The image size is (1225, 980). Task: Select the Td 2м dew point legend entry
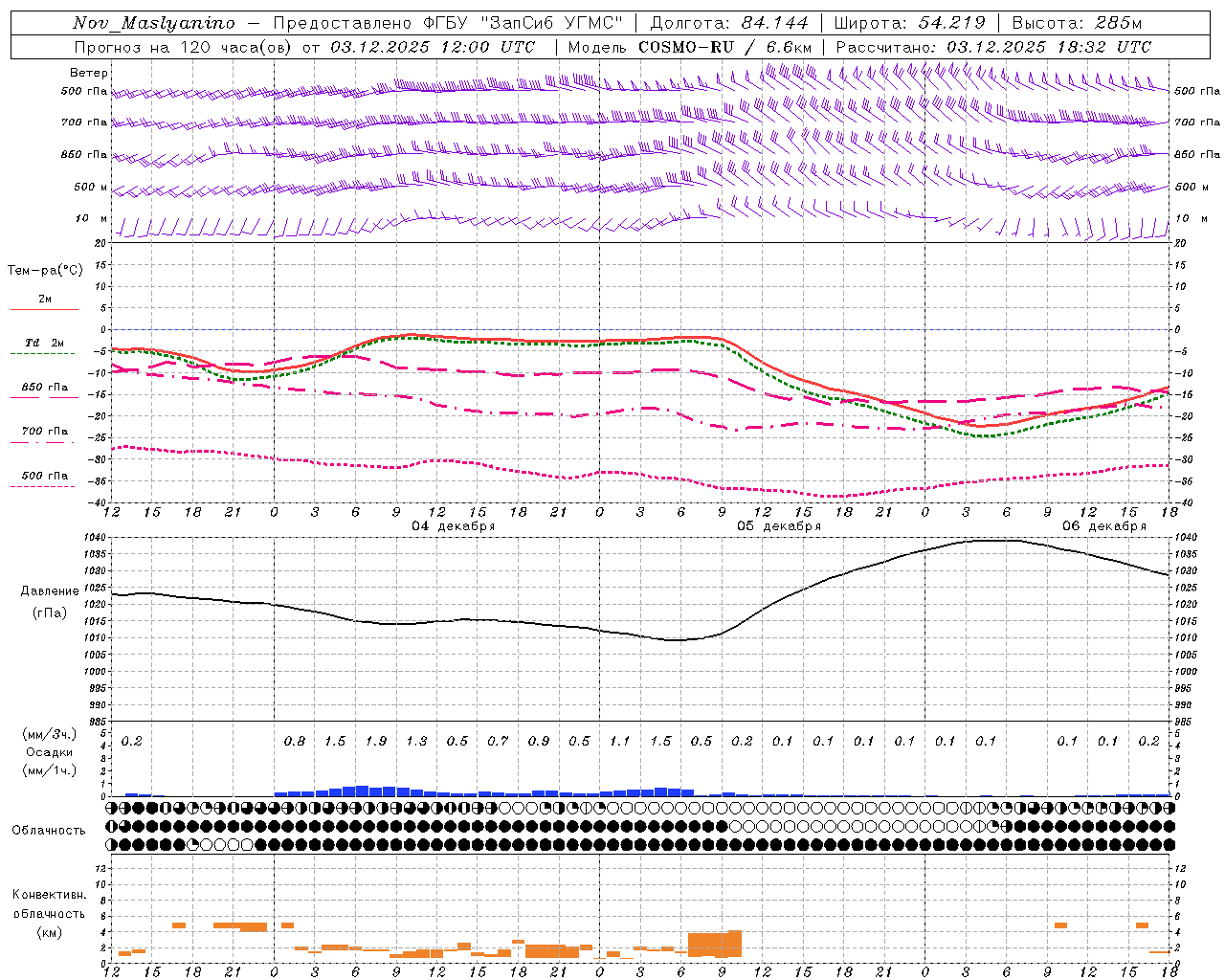click(x=45, y=343)
